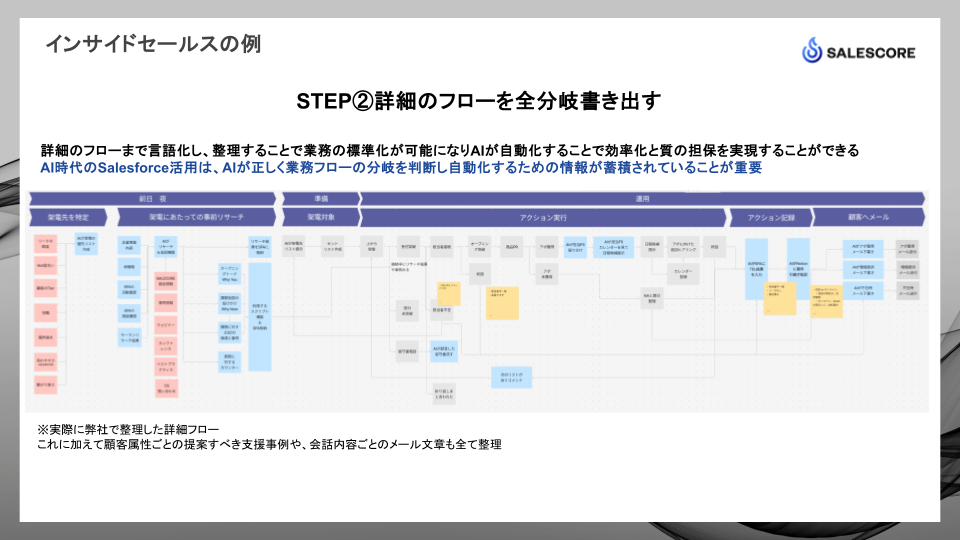
Task: Click the SALESCORE flame logo icon
Action: tap(815, 52)
